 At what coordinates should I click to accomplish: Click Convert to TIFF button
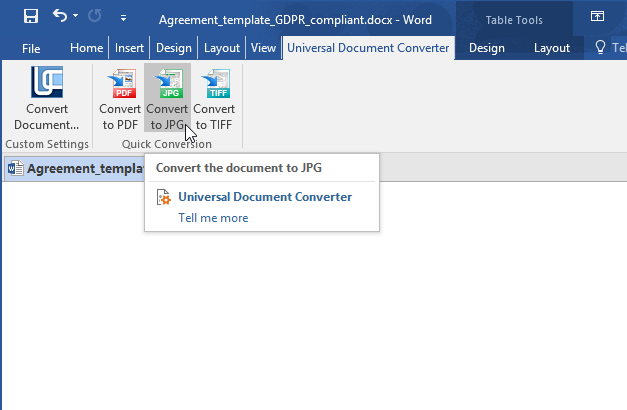pyautogui.click(x=214, y=98)
